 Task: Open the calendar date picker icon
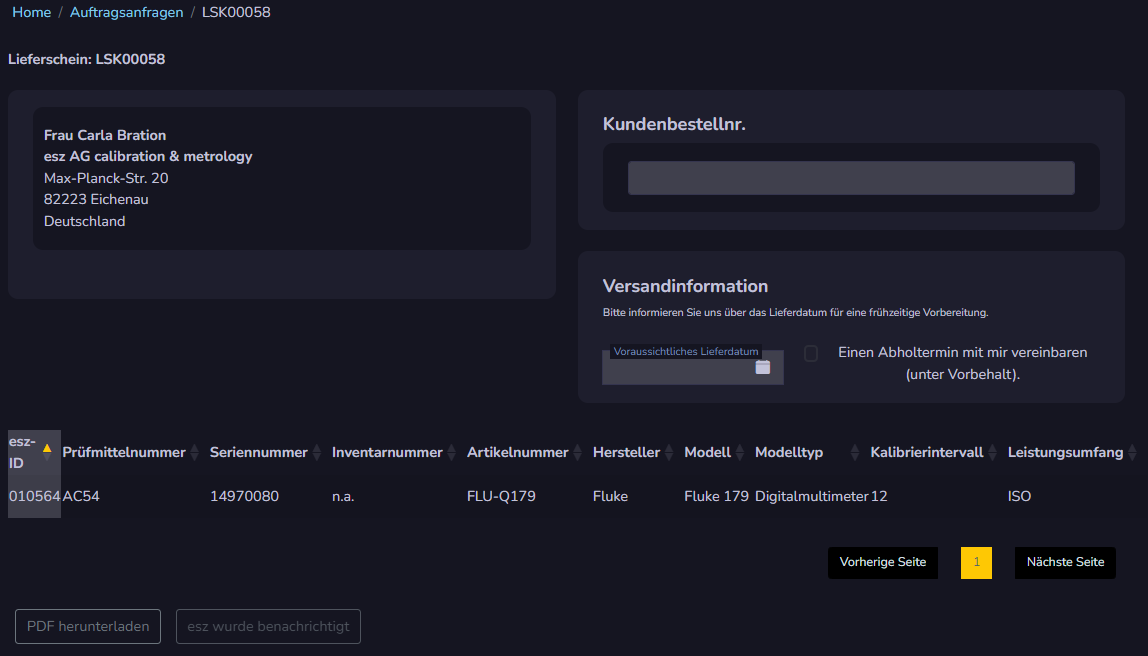[x=763, y=367]
